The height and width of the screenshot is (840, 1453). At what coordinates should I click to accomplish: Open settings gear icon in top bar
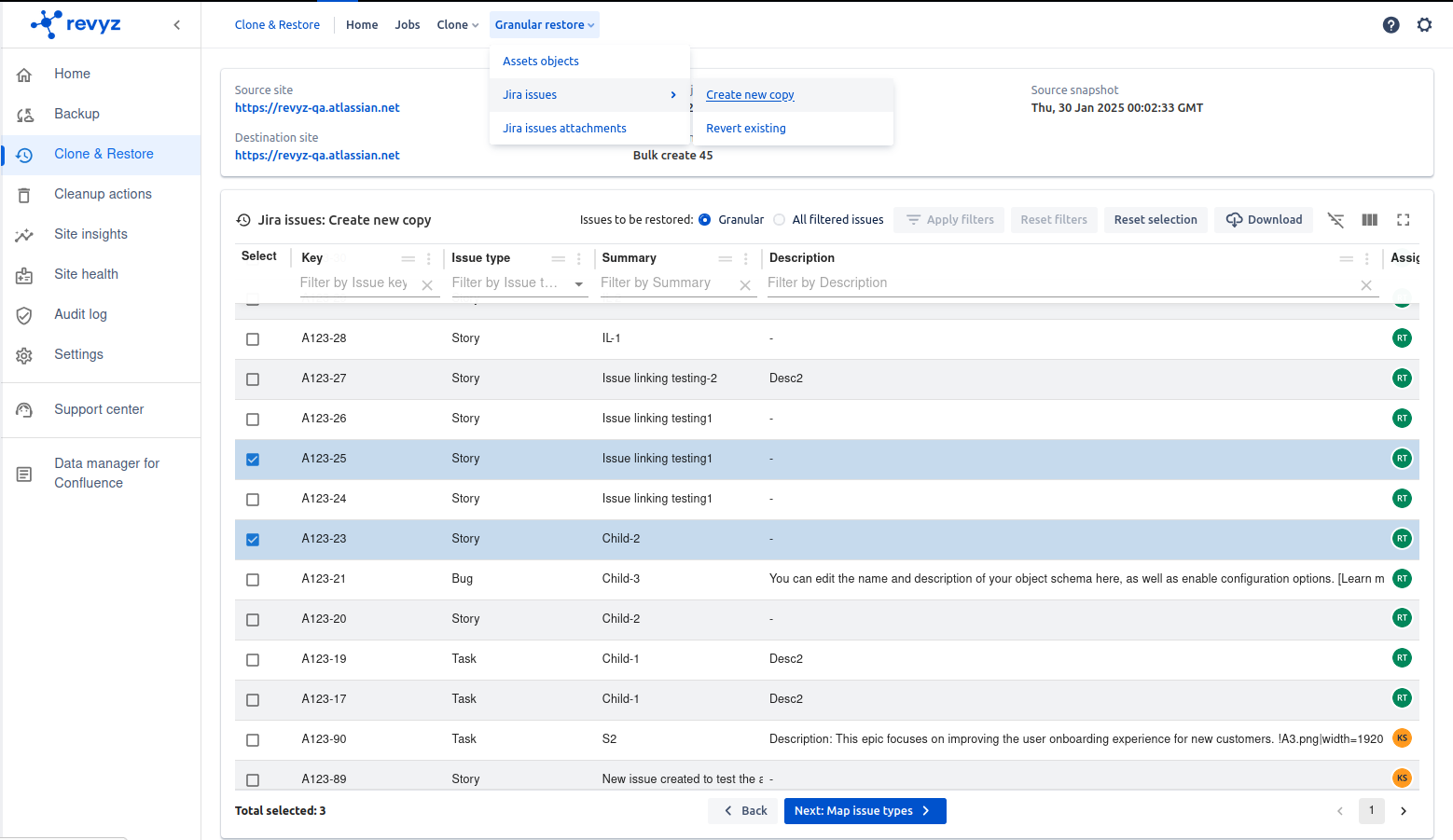point(1424,25)
